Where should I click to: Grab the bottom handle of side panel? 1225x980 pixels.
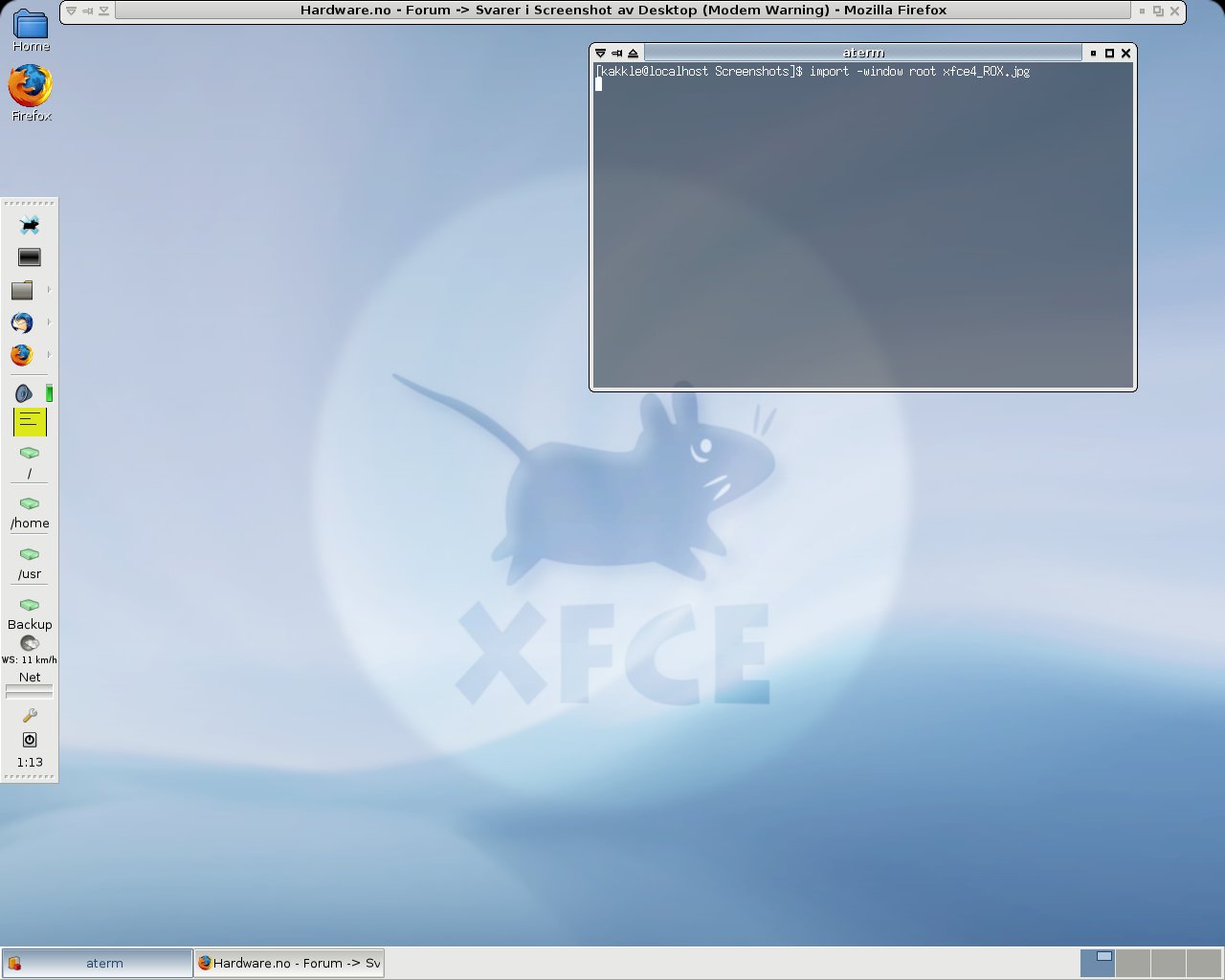click(30, 777)
